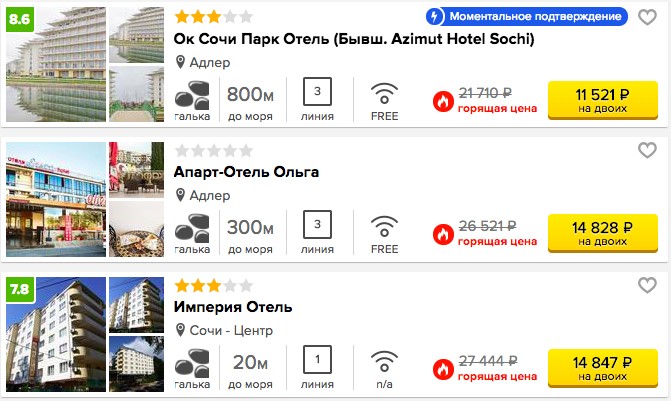Choose the 14 847 ₽ на двоих button

click(x=603, y=368)
